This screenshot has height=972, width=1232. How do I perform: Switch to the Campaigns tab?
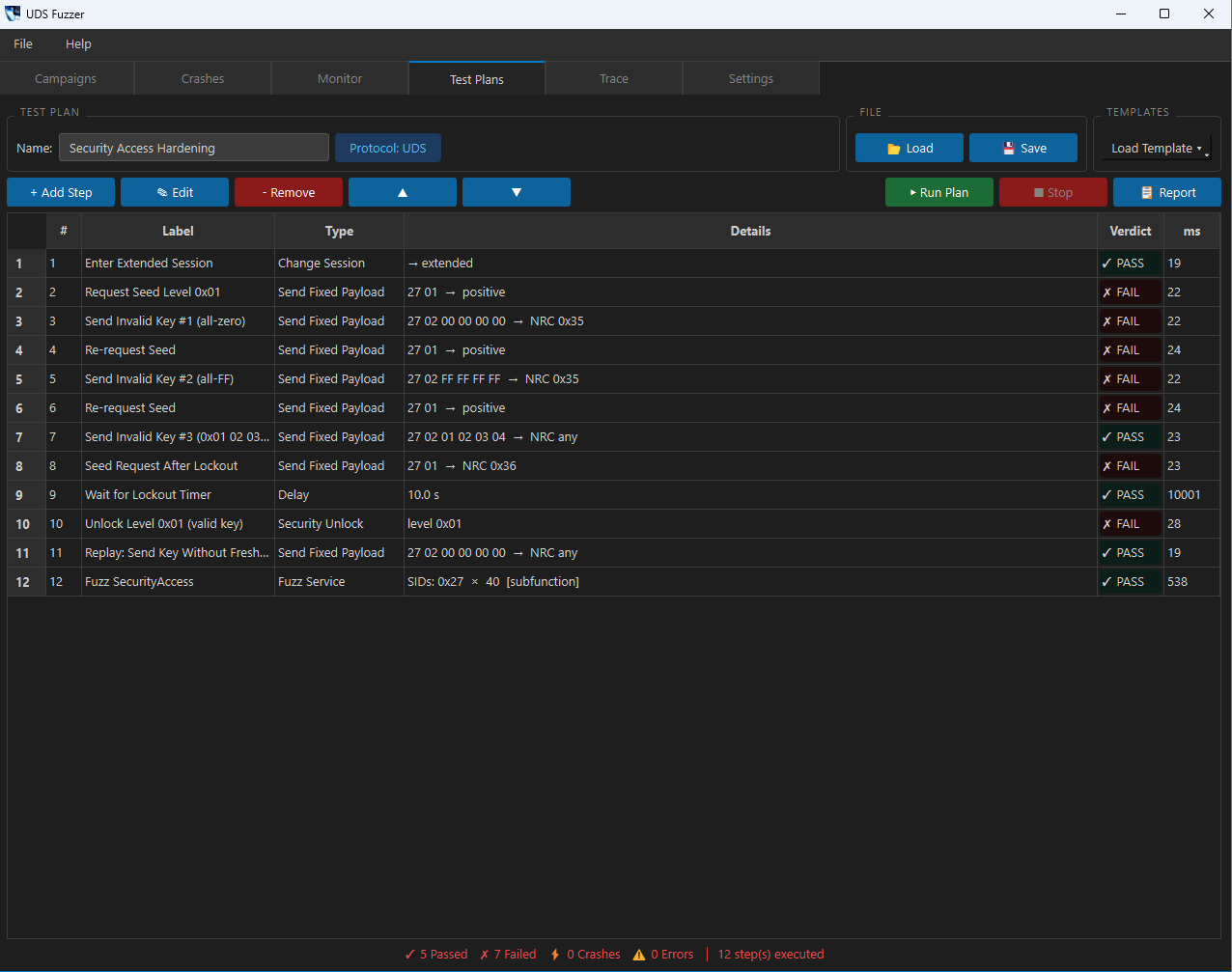coord(66,79)
